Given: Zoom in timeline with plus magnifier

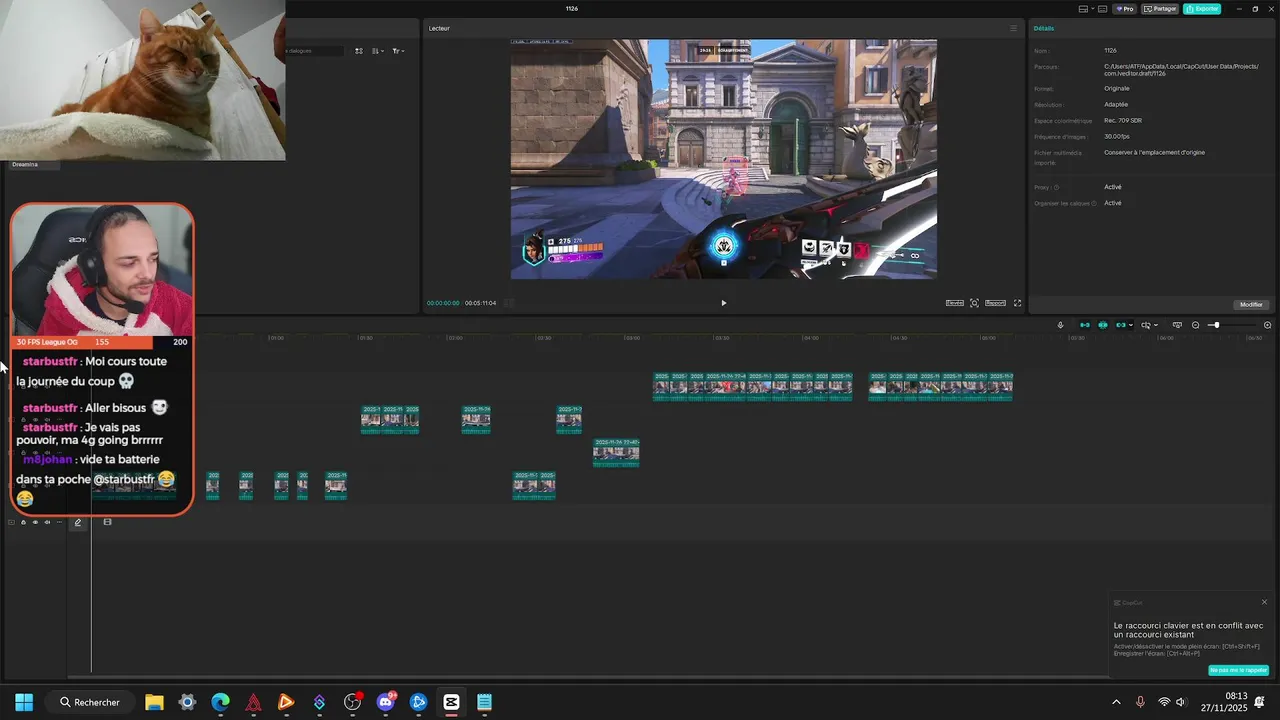Looking at the screenshot, I should pyautogui.click(x=1267, y=325).
